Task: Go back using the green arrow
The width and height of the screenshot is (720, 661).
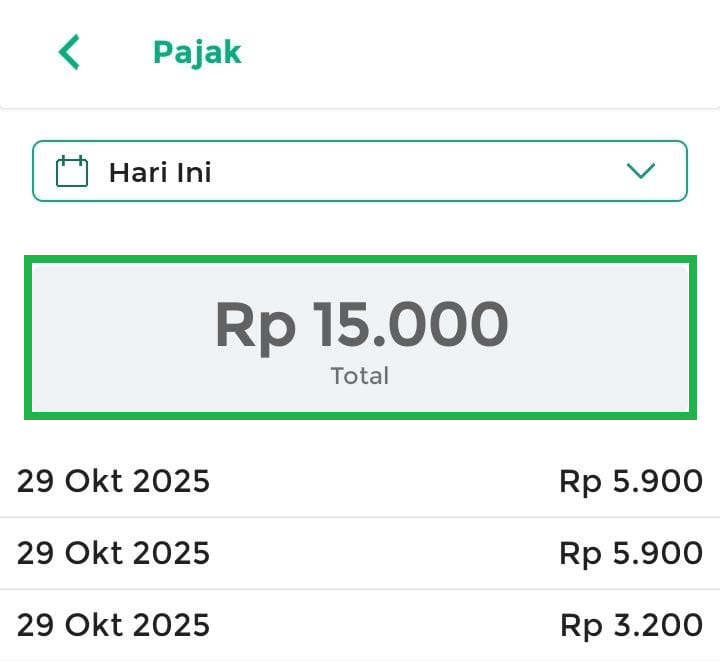Action: [x=68, y=52]
